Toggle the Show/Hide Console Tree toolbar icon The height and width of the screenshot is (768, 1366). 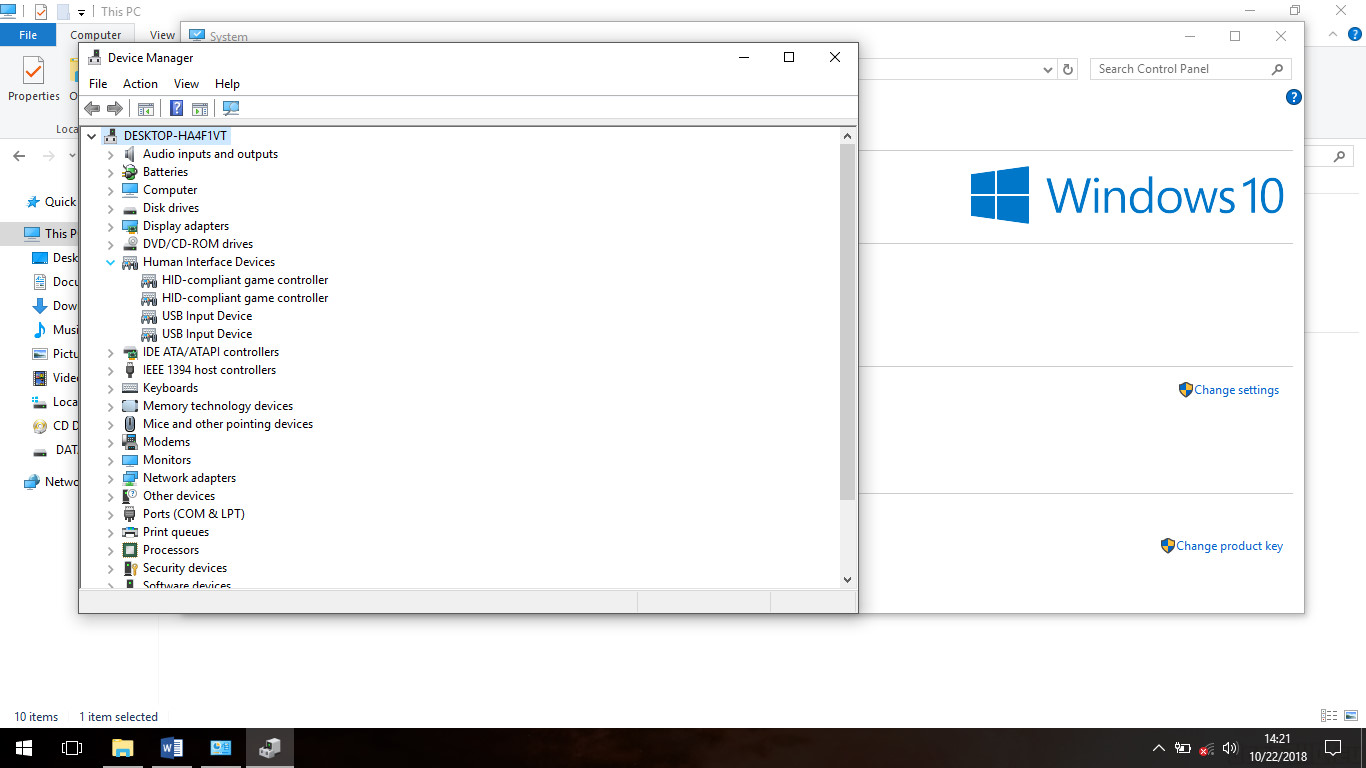pyautogui.click(x=146, y=108)
